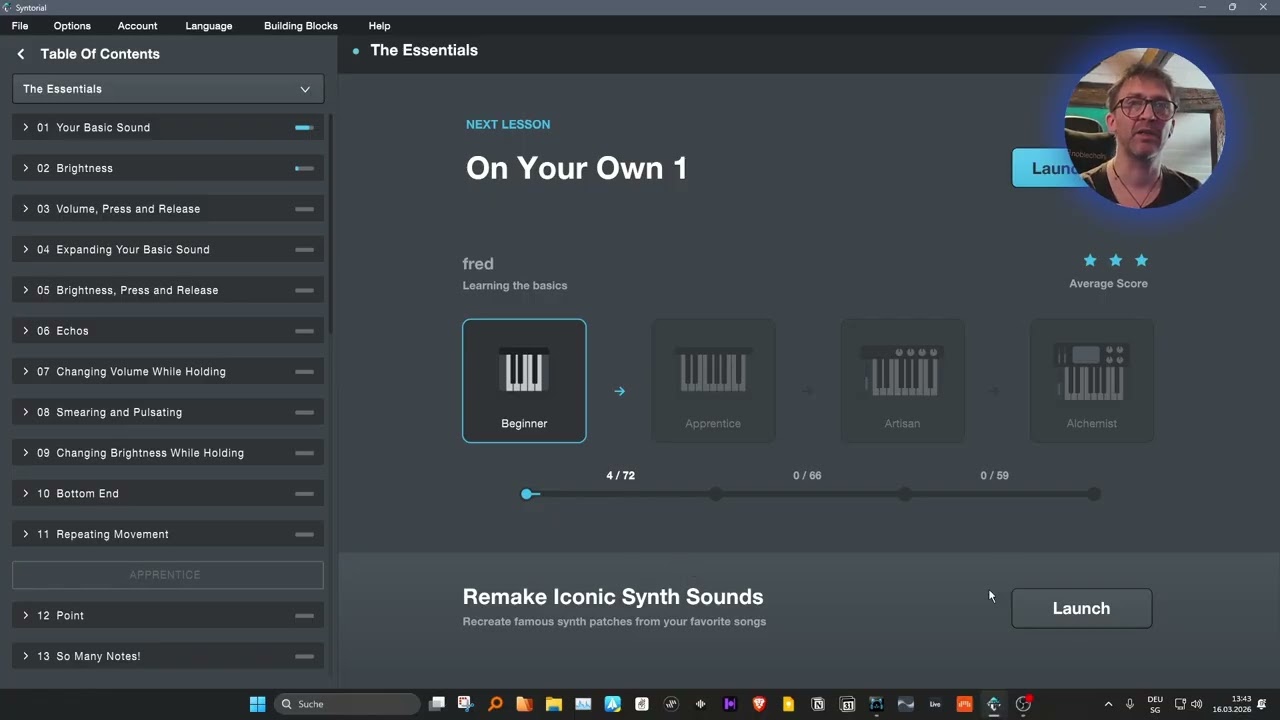The width and height of the screenshot is (1280, 720).
Task: Click the fred username label
Action: coord(478,264)
